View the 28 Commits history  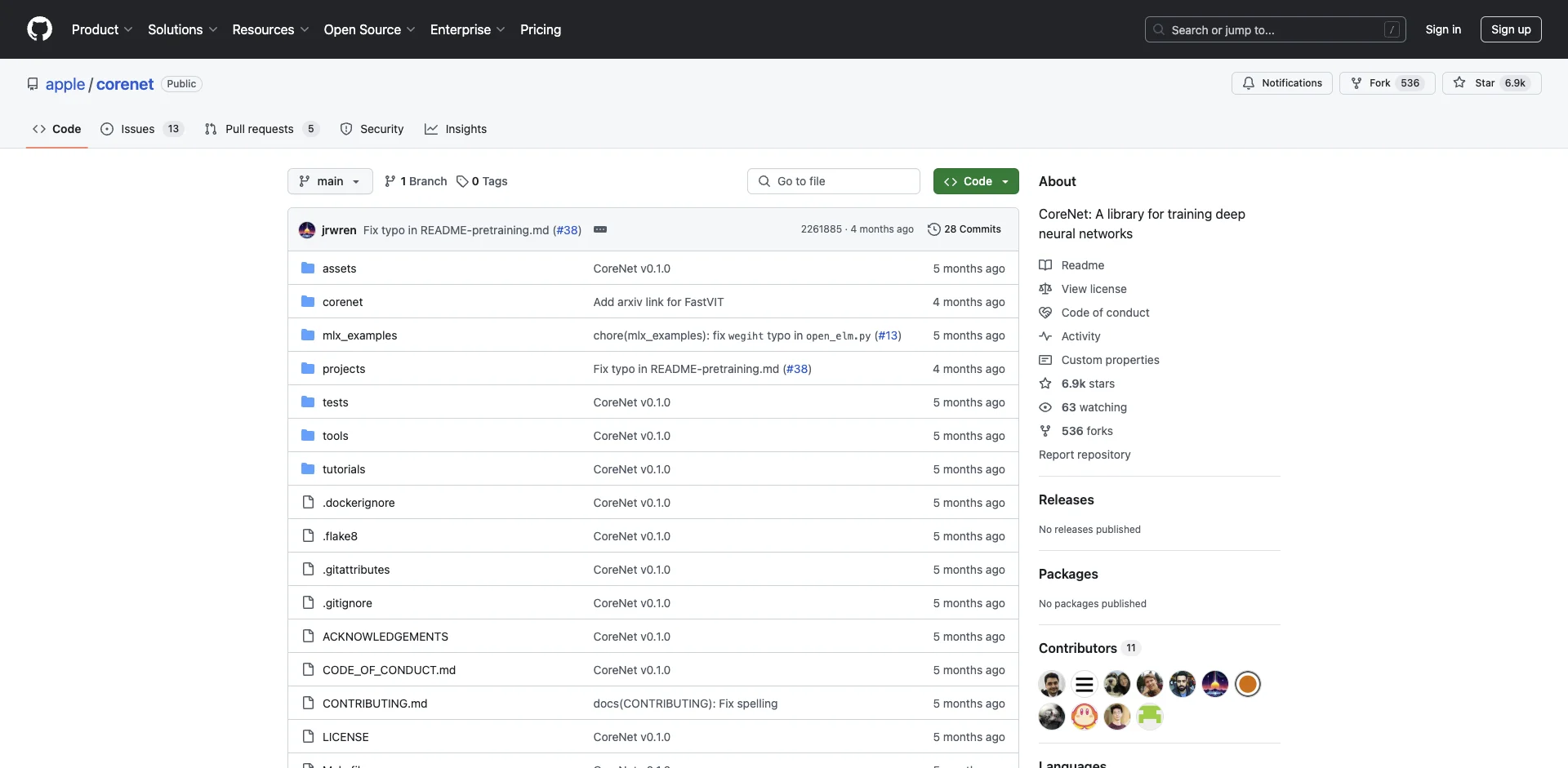point(964,229)
